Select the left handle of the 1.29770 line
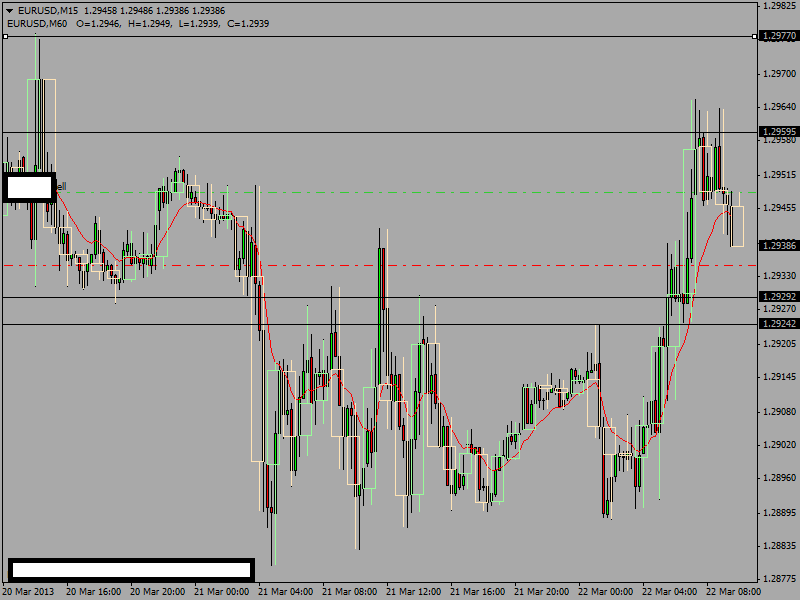800x600 pixels. tap(6, 36)
